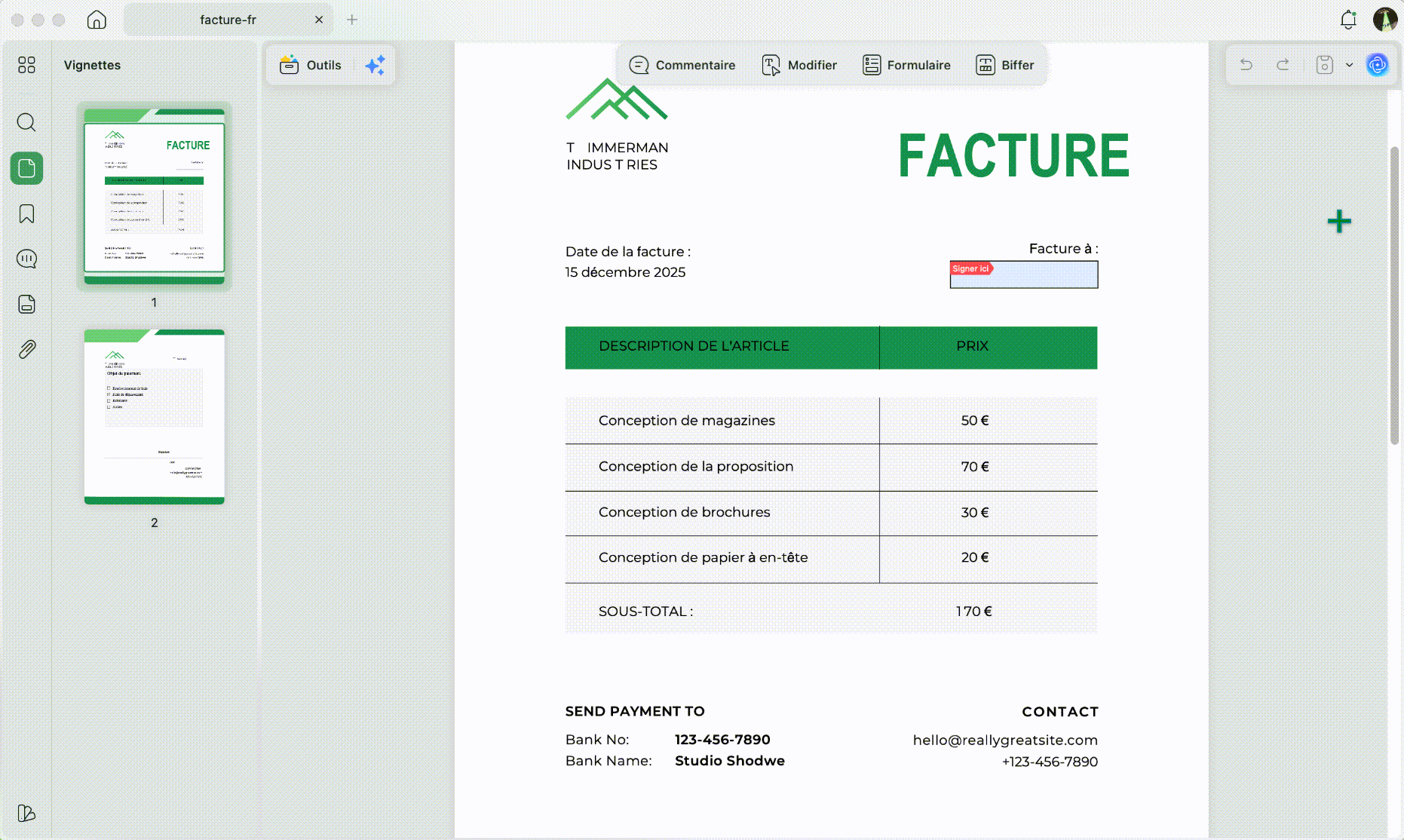This screenshot has height=840, width=1404.
Task: Click the PRIX header cell
Action: (989, 348)
